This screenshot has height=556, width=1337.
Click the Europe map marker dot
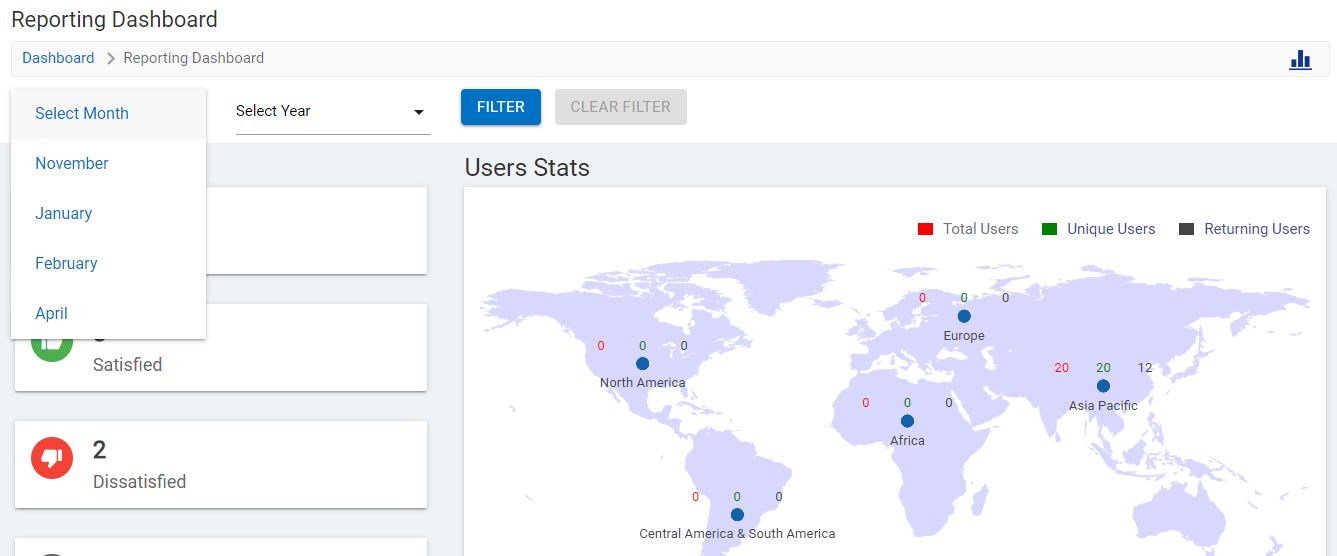click(964, 316)
